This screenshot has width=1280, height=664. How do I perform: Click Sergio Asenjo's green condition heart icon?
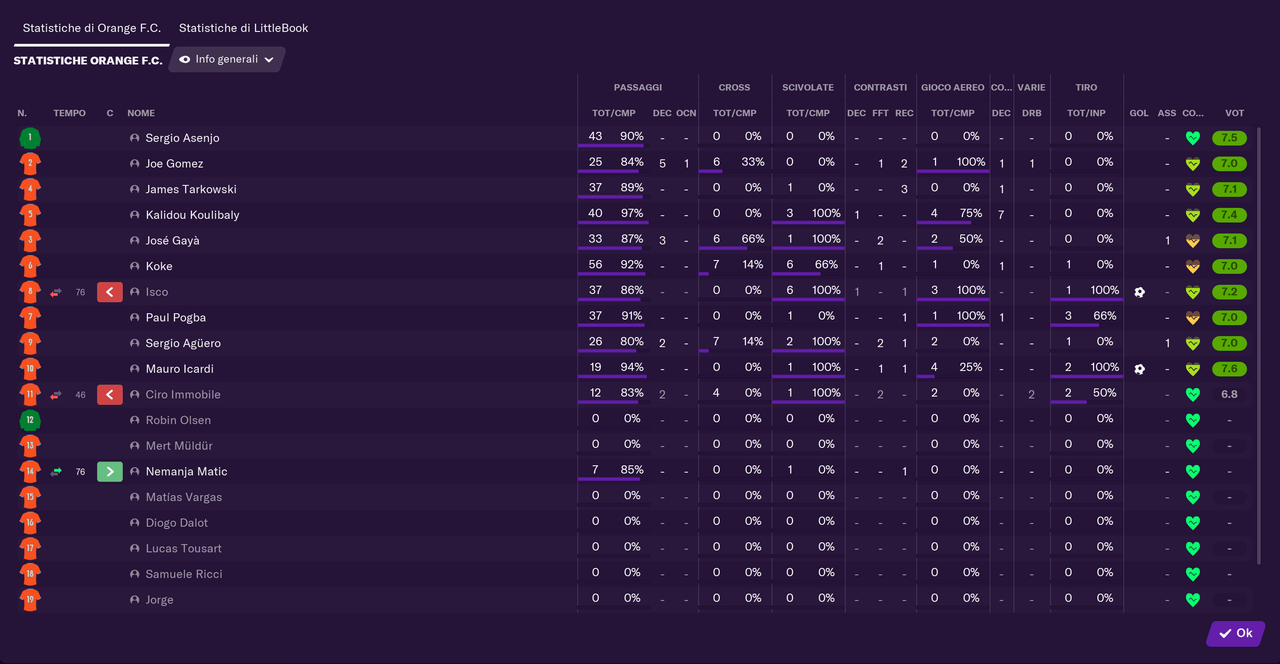pyautogui.click(x=1192, y=138)
